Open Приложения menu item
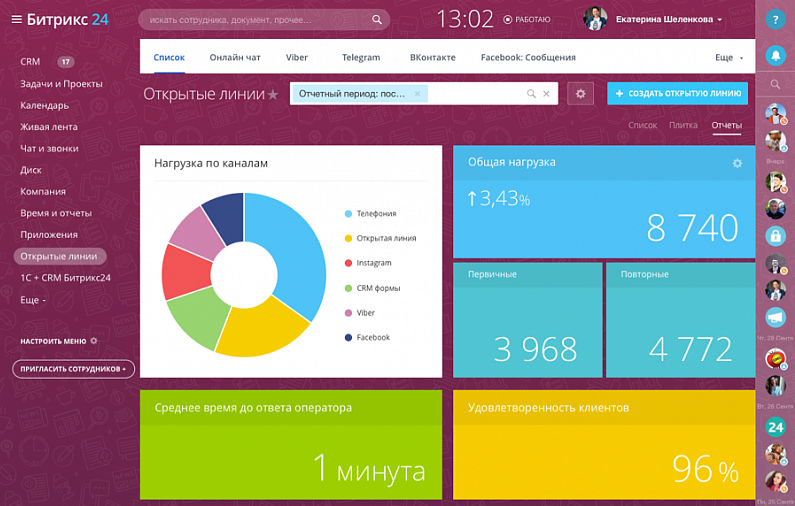 pos(49,235)
